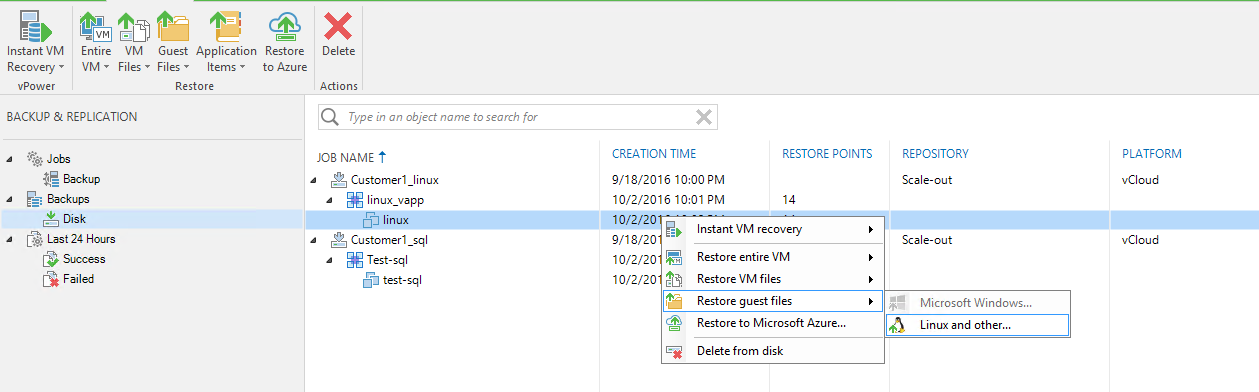
Task: Click the Success status icon
Action: [50, 259]
